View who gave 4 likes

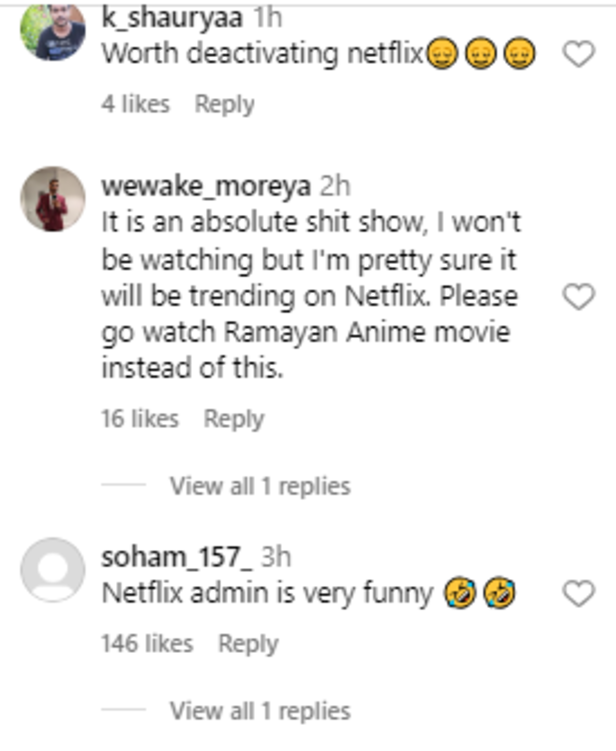[135, 104]
